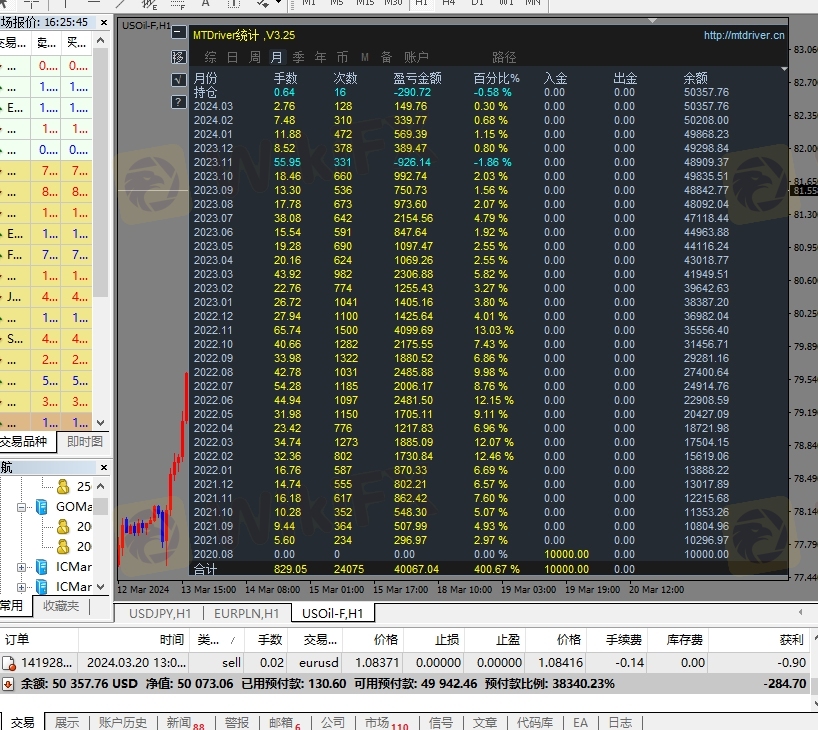The height and width of the screenshot is (730, 818).
Task: Click the 移 move button on the panel
Action: tap(179, 57)
